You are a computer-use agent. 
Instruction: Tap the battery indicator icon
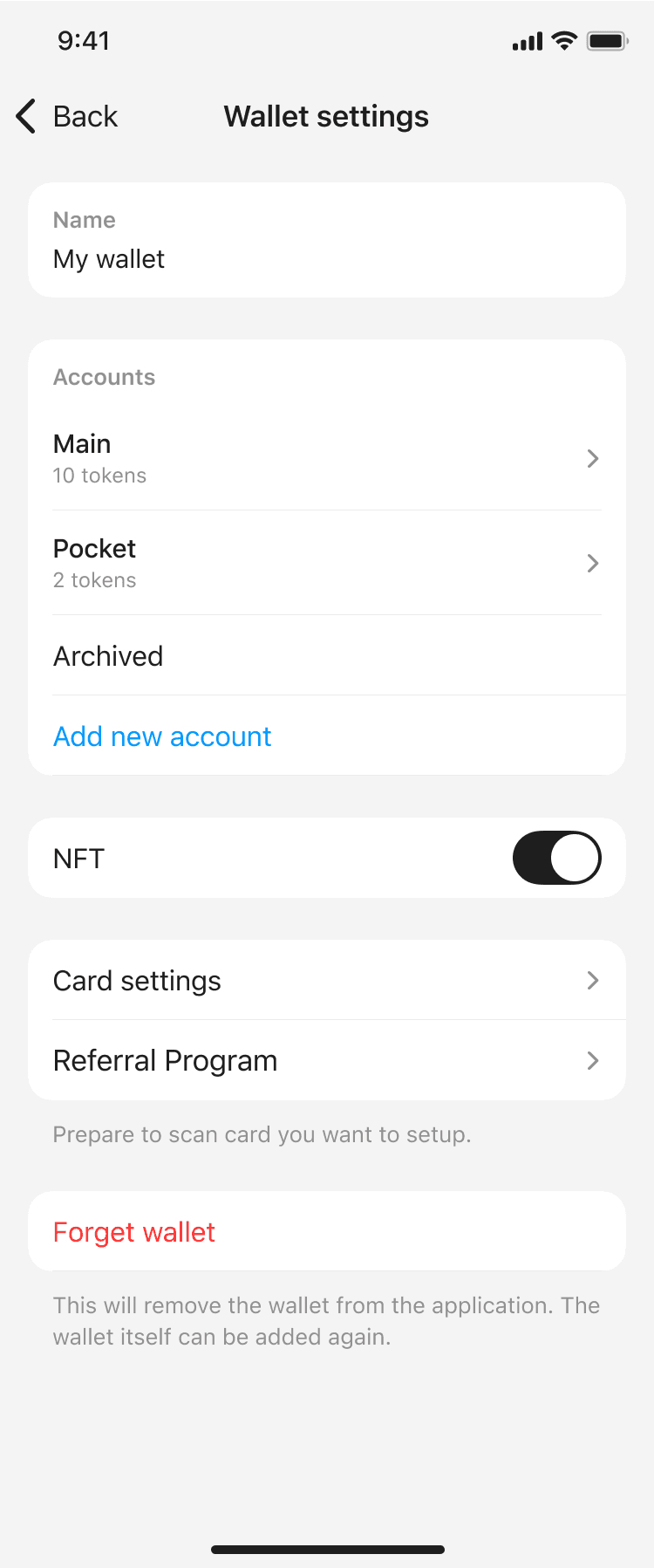607,41
